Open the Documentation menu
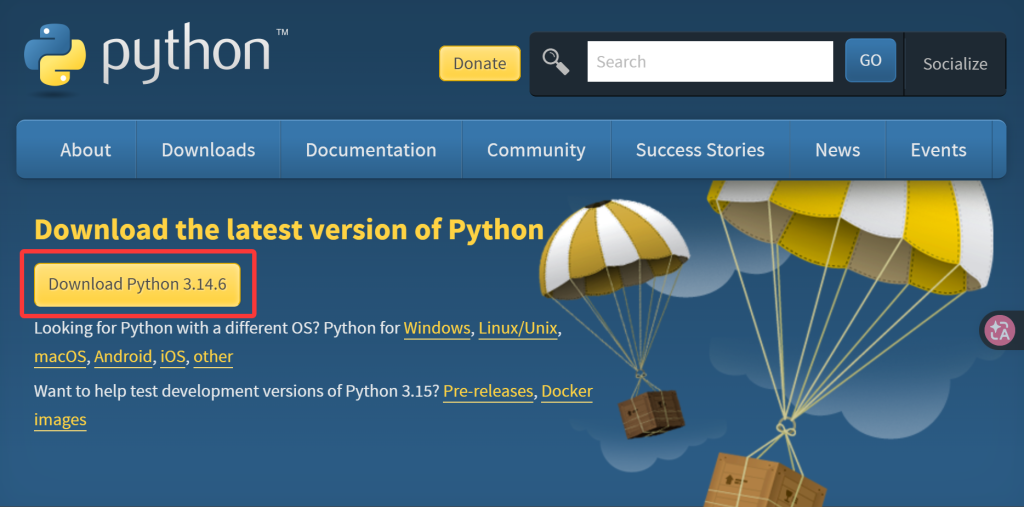Screen dimensions: 1024x507 [x=371, y=150]
